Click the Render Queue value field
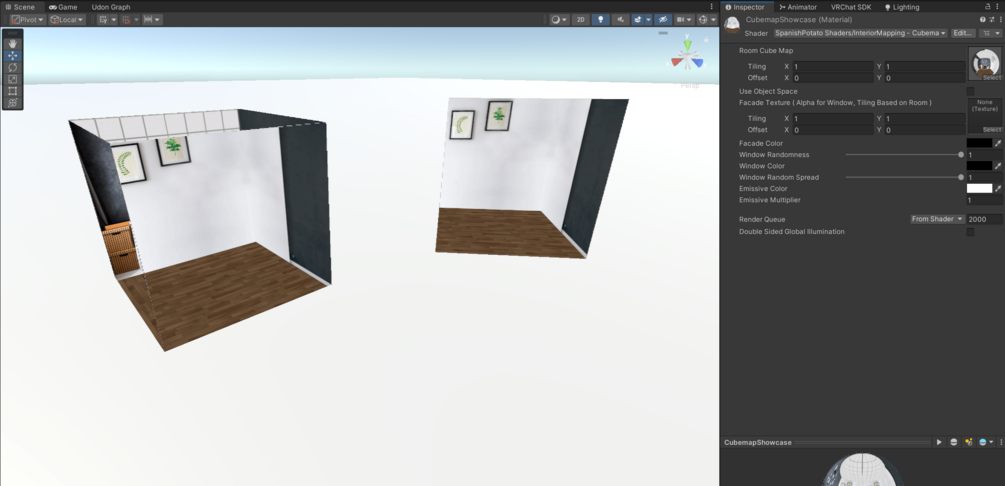 click(984, 219)
